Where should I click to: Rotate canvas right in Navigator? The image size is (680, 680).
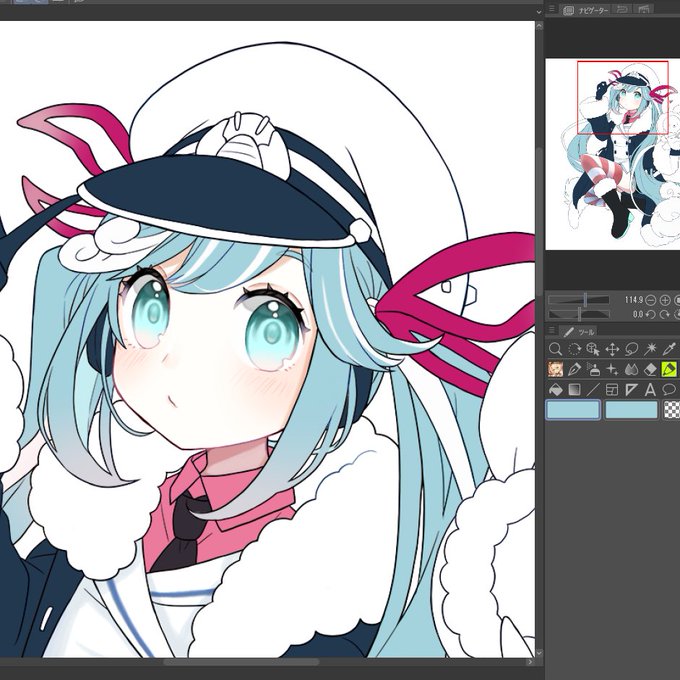(x=664, y=314)
